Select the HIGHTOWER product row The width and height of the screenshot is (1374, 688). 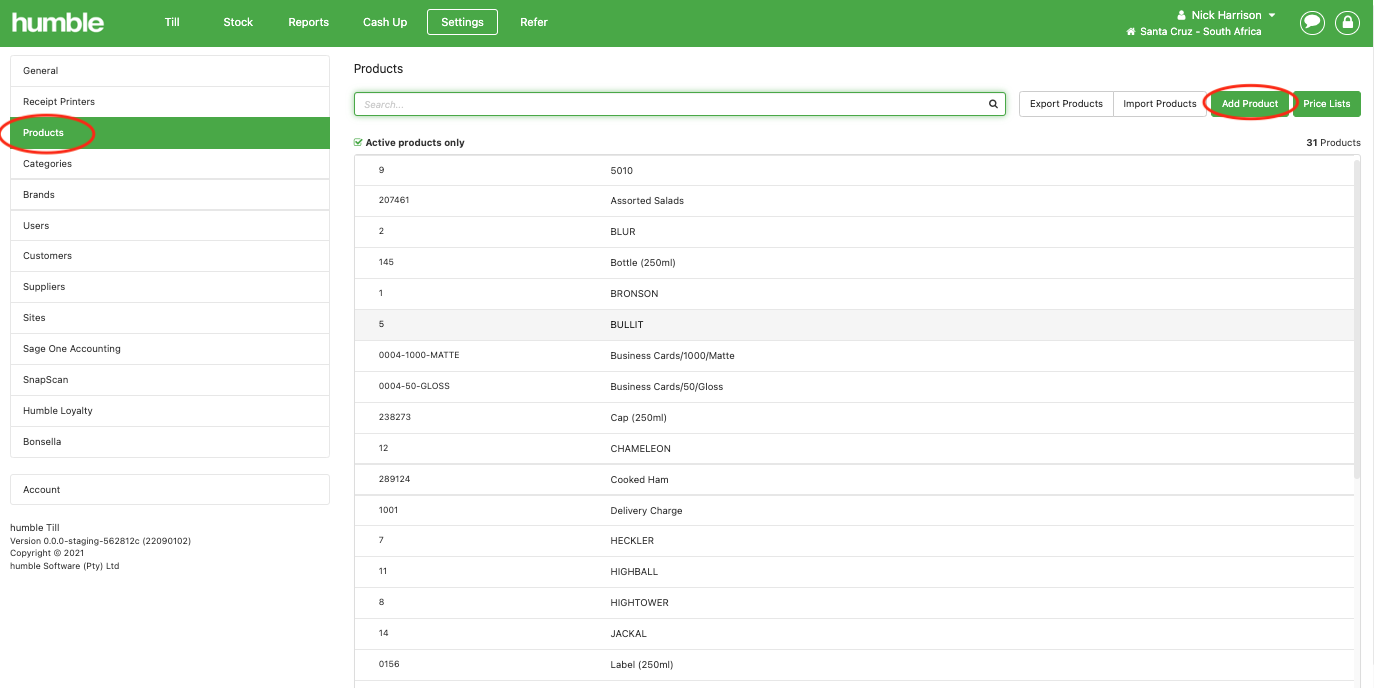coord(854,603)
